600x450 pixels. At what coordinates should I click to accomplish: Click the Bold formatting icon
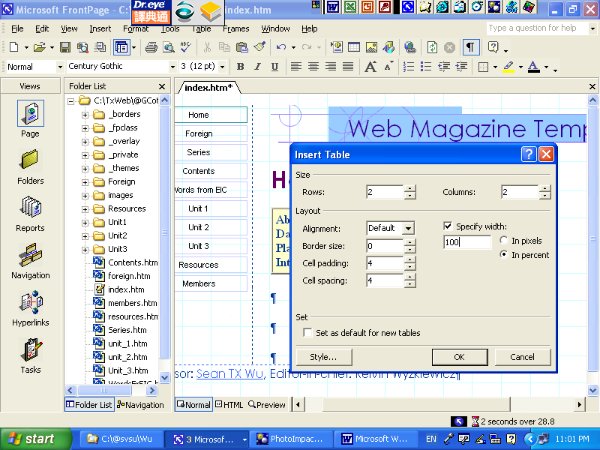coord(242,67)
